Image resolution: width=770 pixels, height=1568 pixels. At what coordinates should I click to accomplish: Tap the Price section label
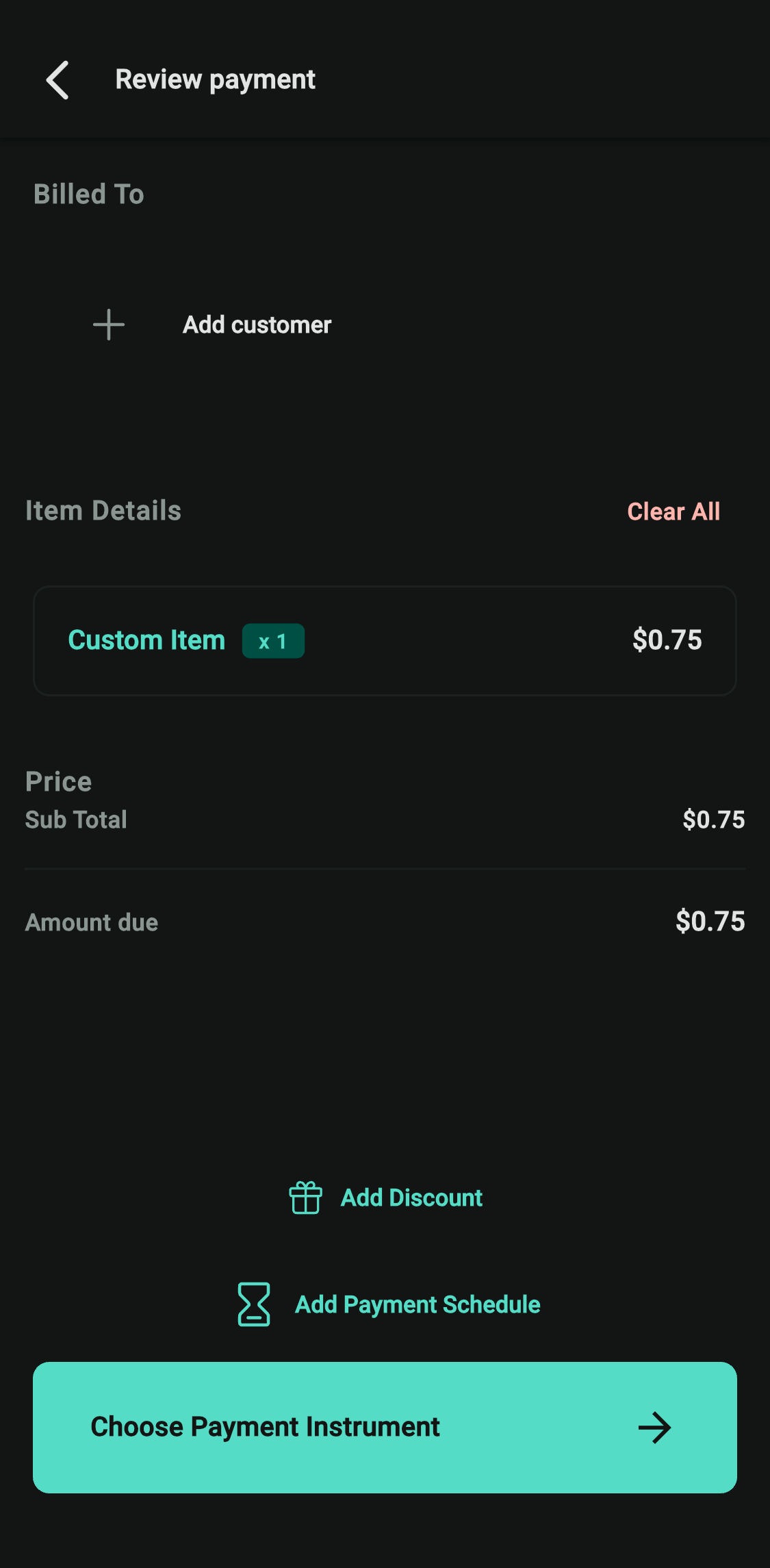(x=58, y=782)
